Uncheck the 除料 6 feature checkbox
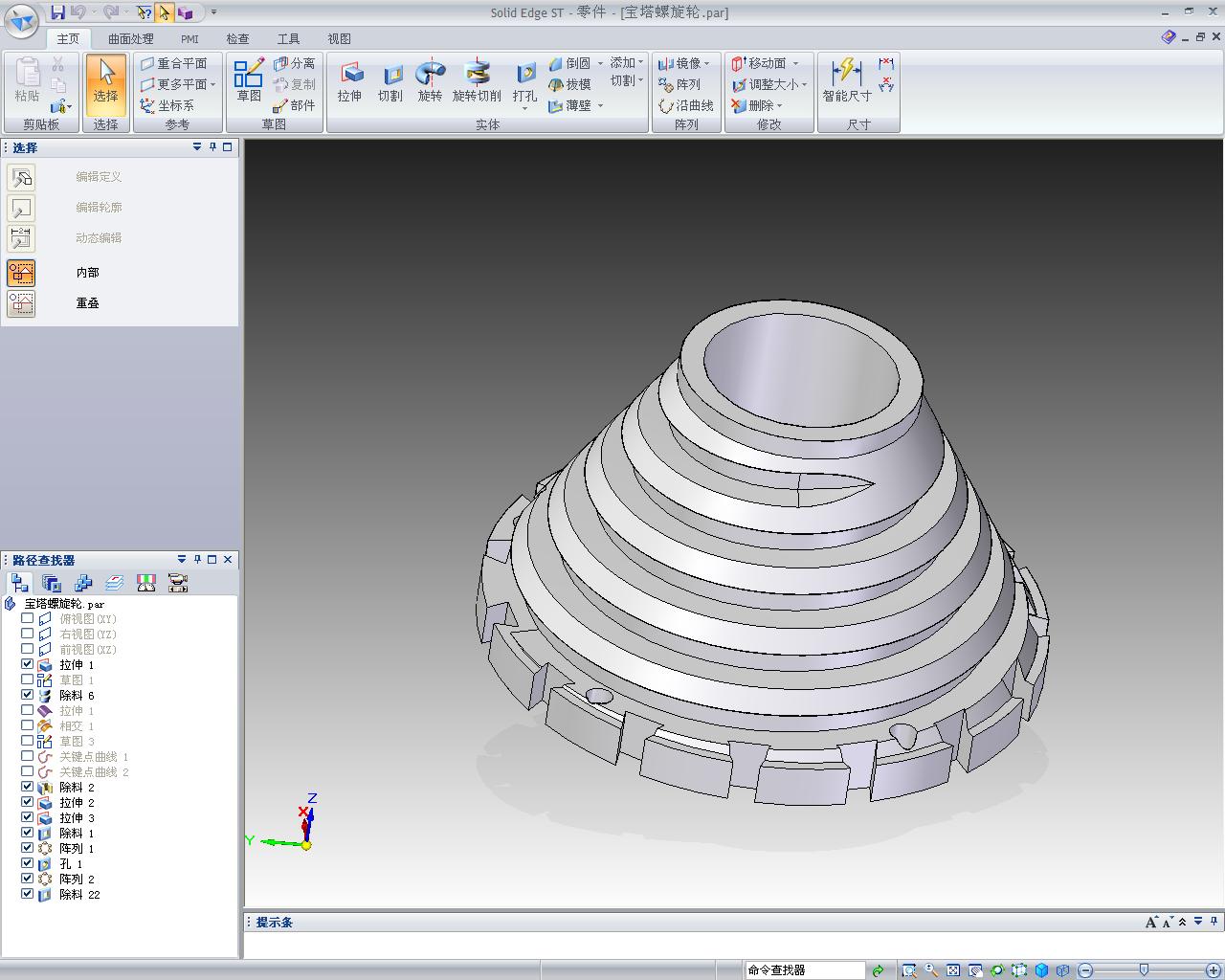This screenshot has height=980, width=1225. point(27,695)
